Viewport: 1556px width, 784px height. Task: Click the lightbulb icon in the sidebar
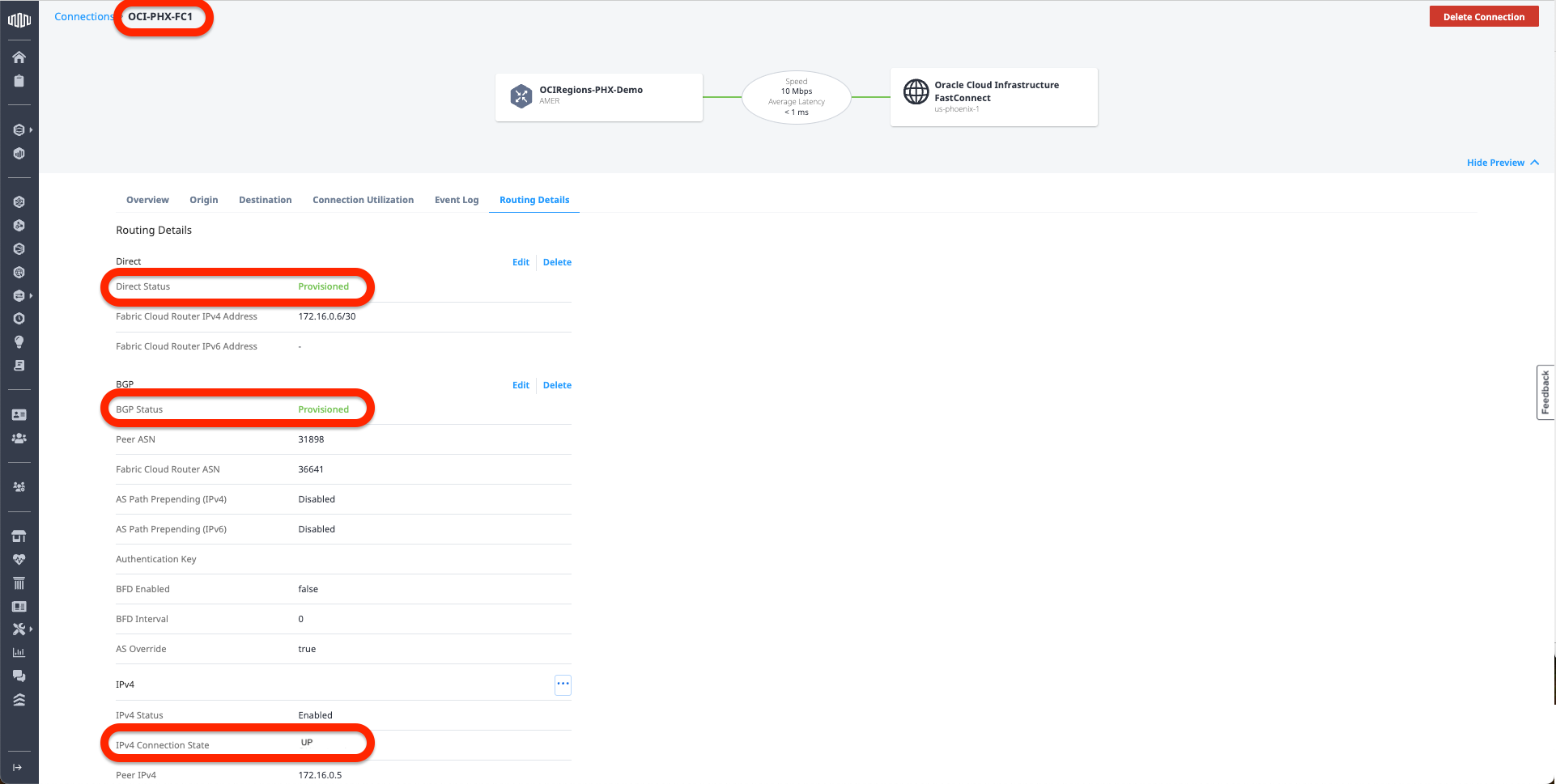pyautogui.click(x=19, y=342)
